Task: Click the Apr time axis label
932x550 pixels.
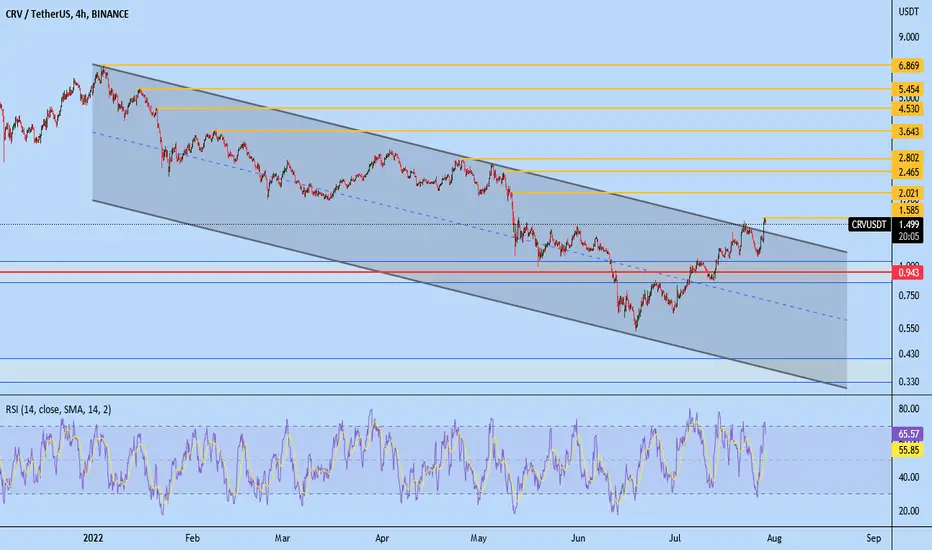Action: tap(382, 538)
